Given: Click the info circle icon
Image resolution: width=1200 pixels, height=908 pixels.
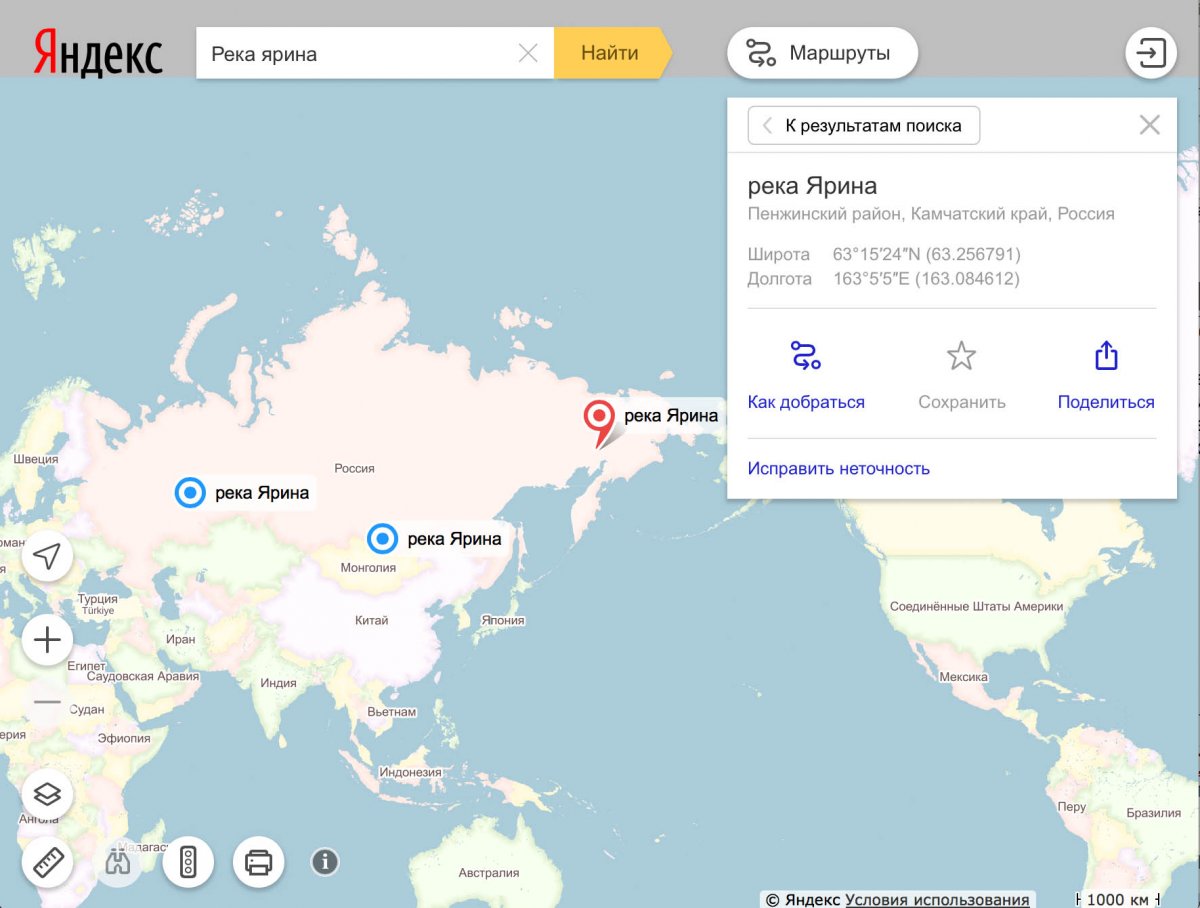Looking at the screenshot, I should coord(325,862).
